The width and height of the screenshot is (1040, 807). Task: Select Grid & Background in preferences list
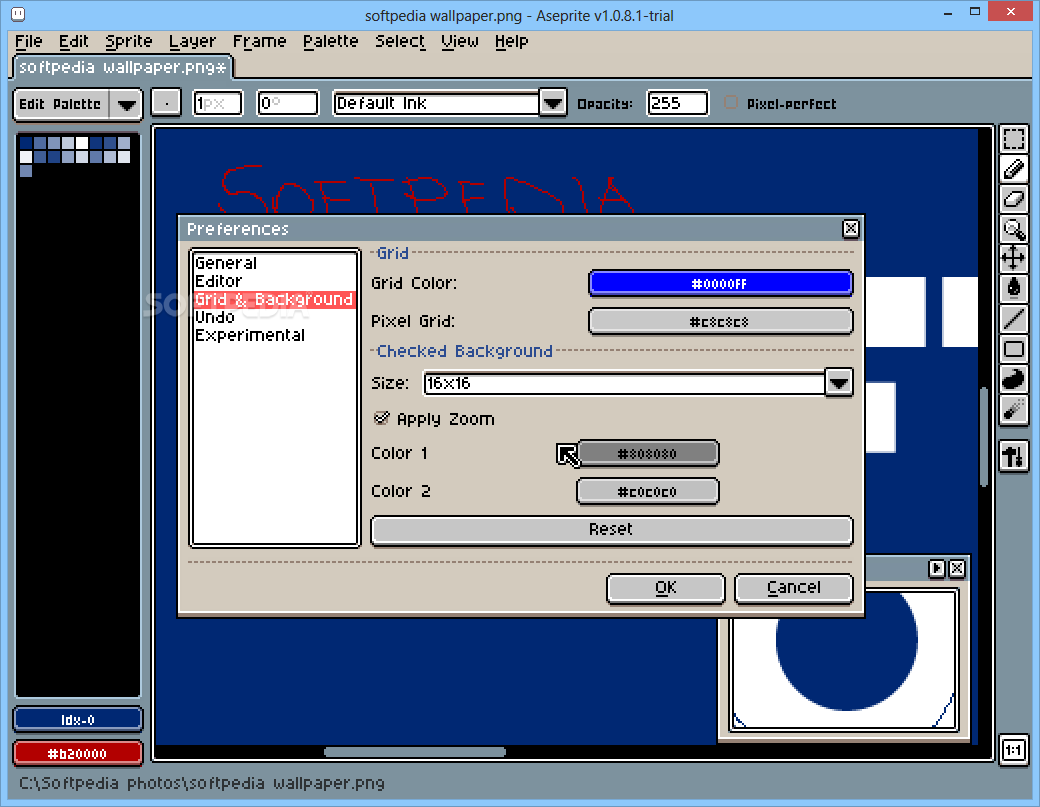(x=275, y=299)
